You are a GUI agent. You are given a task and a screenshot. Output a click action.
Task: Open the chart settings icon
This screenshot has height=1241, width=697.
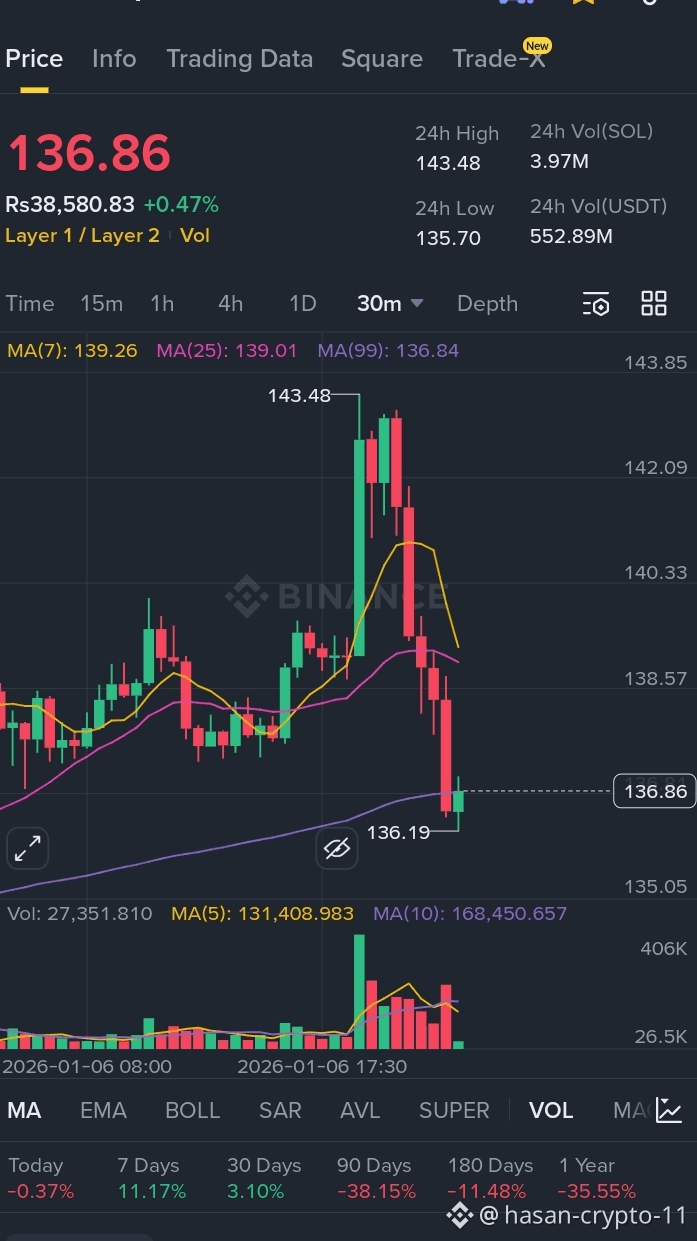point(596,304)
